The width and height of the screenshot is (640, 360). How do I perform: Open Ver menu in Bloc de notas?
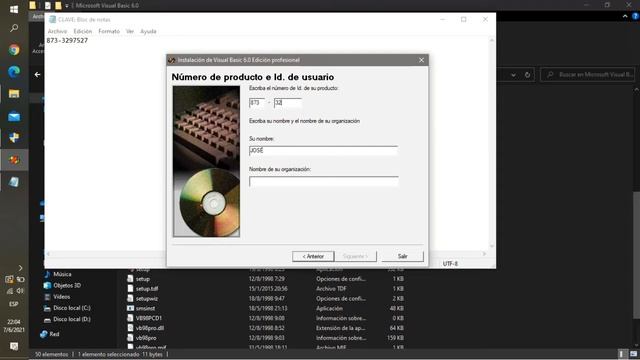point(130,31)
